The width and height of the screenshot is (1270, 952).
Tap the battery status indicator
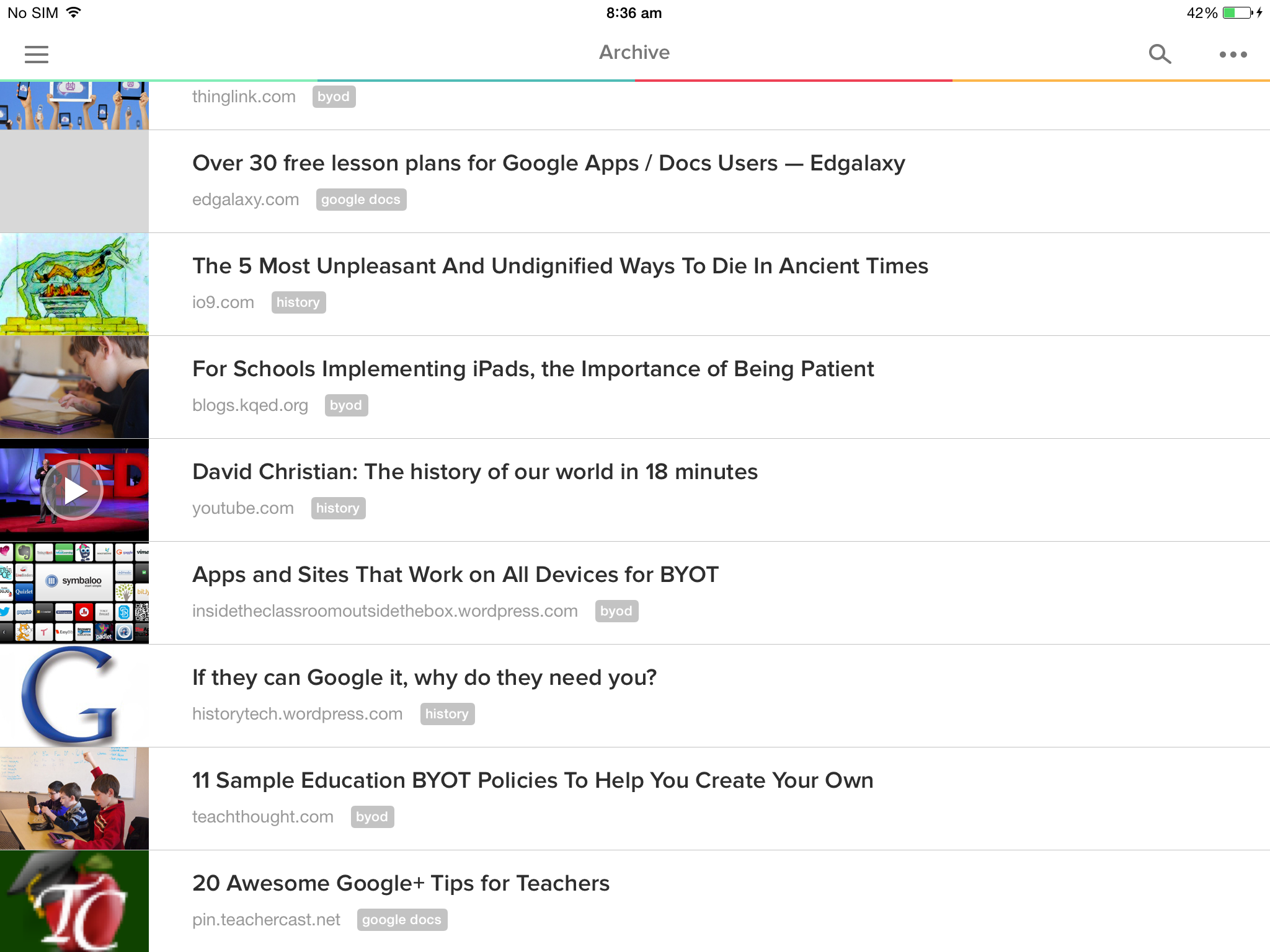click(1237, 13)
